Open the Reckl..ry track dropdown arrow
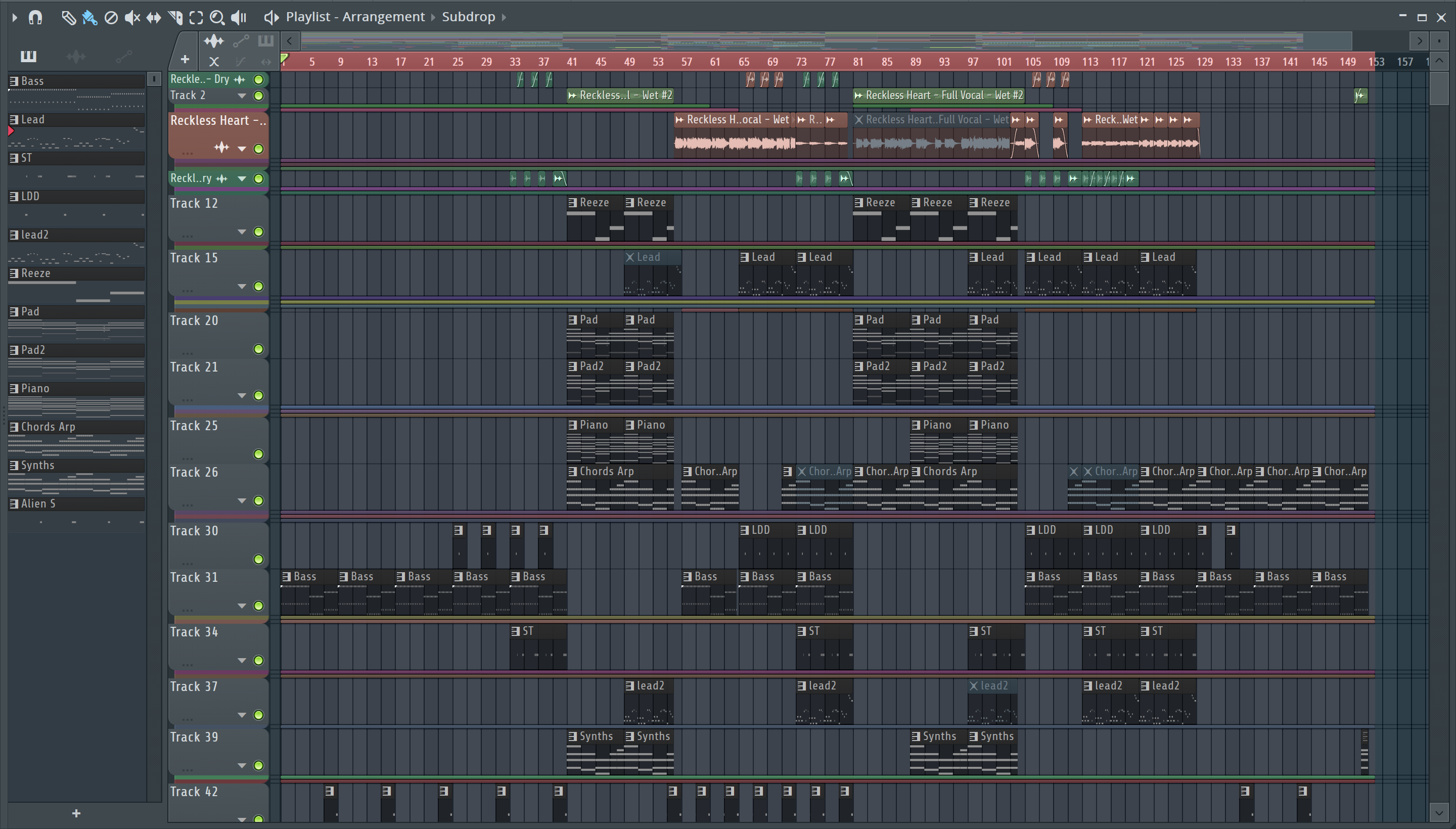The image size is (1456, 829). pyautogui.click(x=242, y=179)
